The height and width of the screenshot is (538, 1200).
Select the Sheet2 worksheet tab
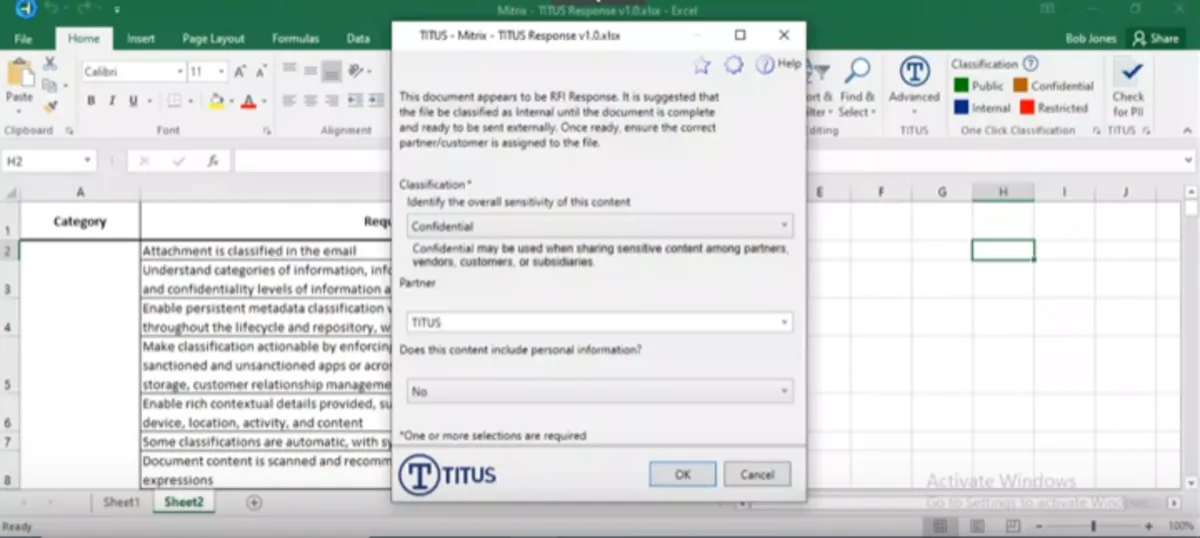[183, 502]
